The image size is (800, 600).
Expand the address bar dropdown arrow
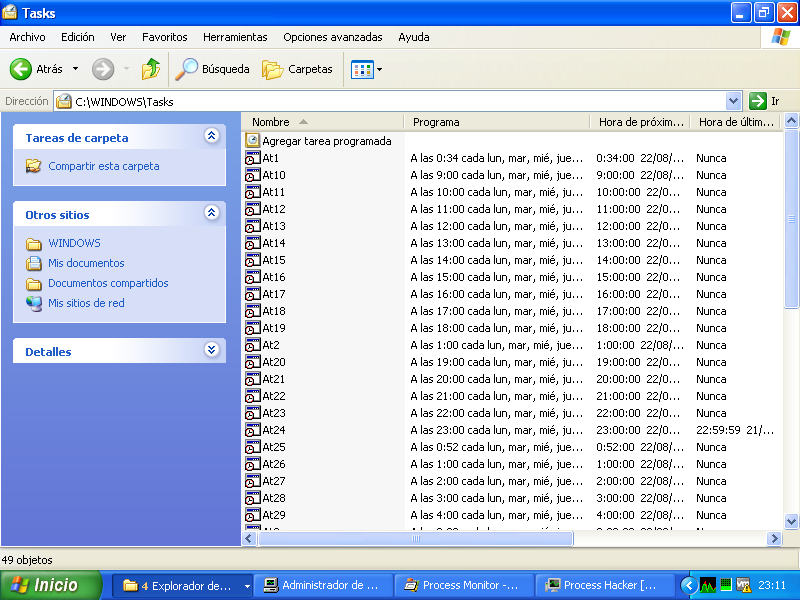pos(733,101)
